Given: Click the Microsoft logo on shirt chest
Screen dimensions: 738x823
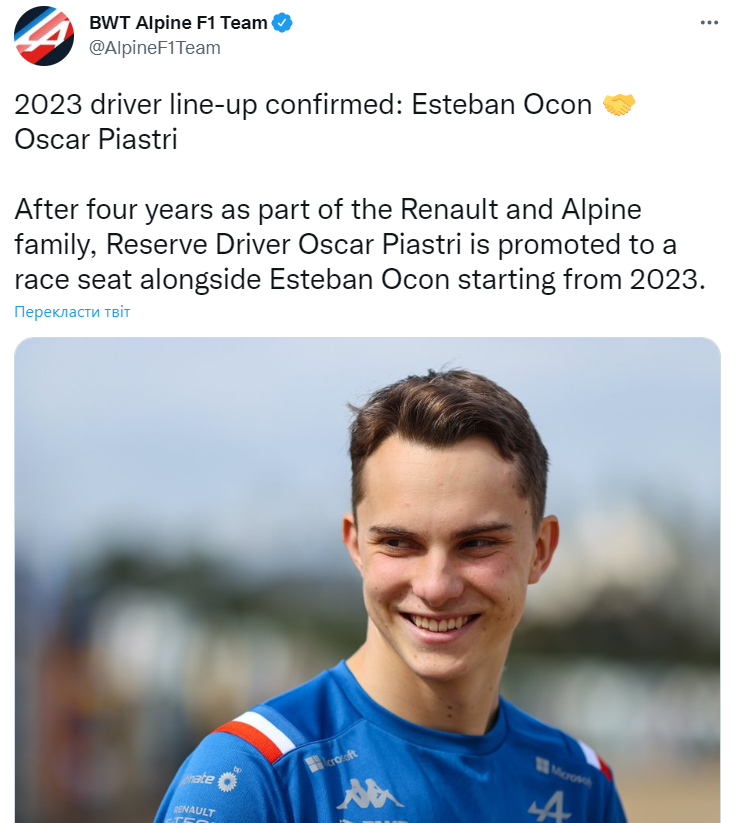Looking at the screenshot, I should click(x=330, y=761).
